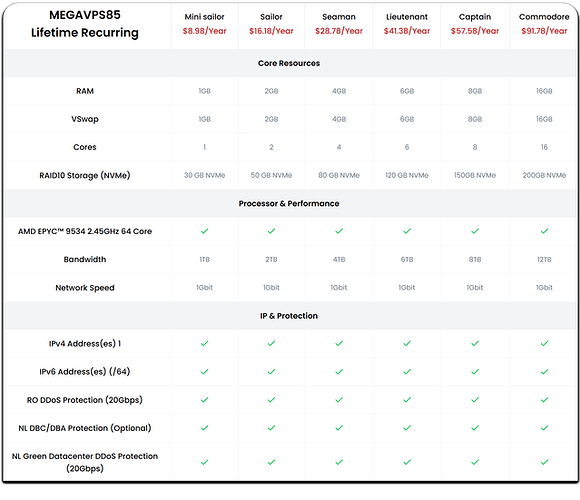Click NL Green Datacenter checkmark for Commodore
The width and height of the screenshot is (580, 500).
tap(544, 462)
